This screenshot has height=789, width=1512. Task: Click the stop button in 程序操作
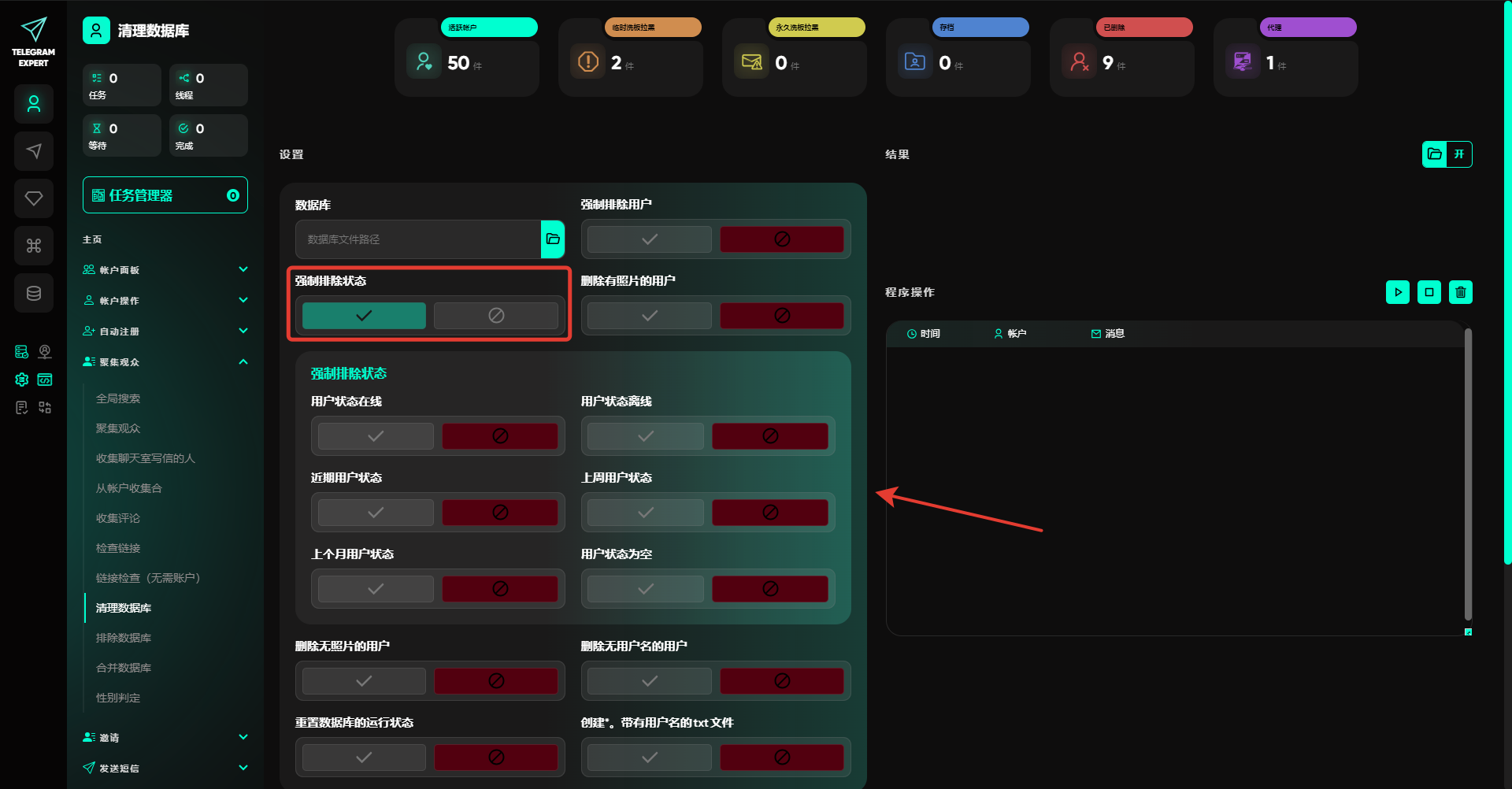point(1429,292)
